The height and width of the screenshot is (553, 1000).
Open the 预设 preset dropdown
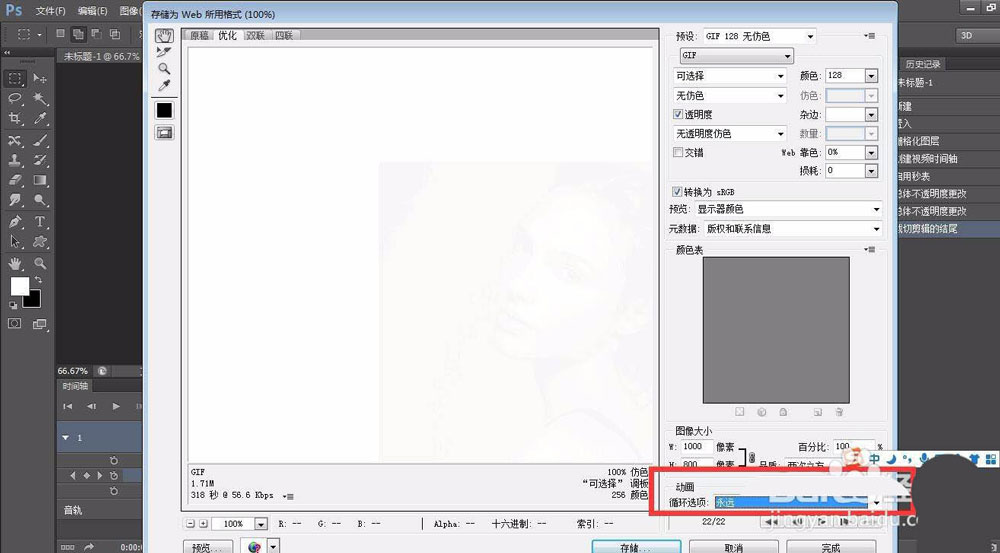pyautogui.click(x=759, y=36)
